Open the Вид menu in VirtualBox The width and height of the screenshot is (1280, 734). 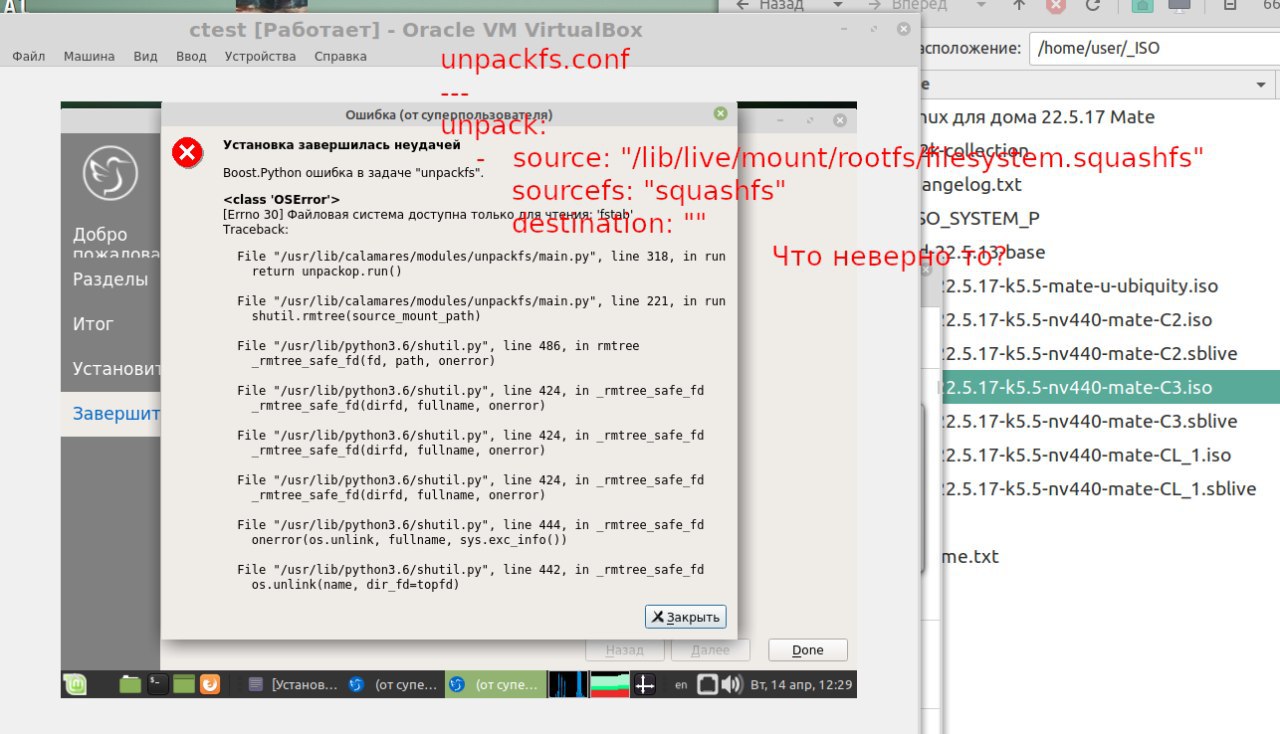point(145,56)
